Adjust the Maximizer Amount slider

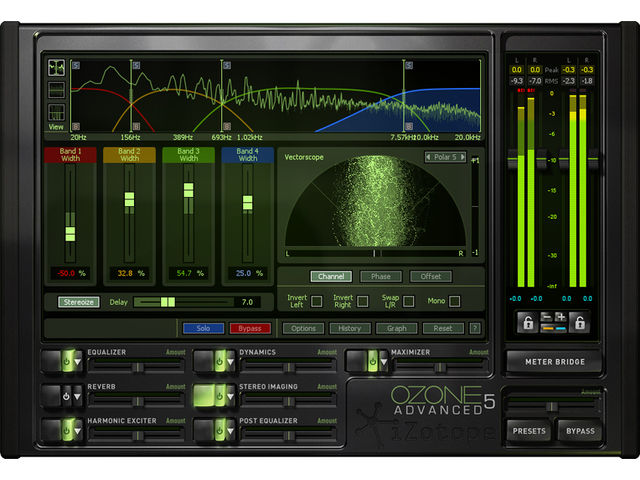pos(441,368)
